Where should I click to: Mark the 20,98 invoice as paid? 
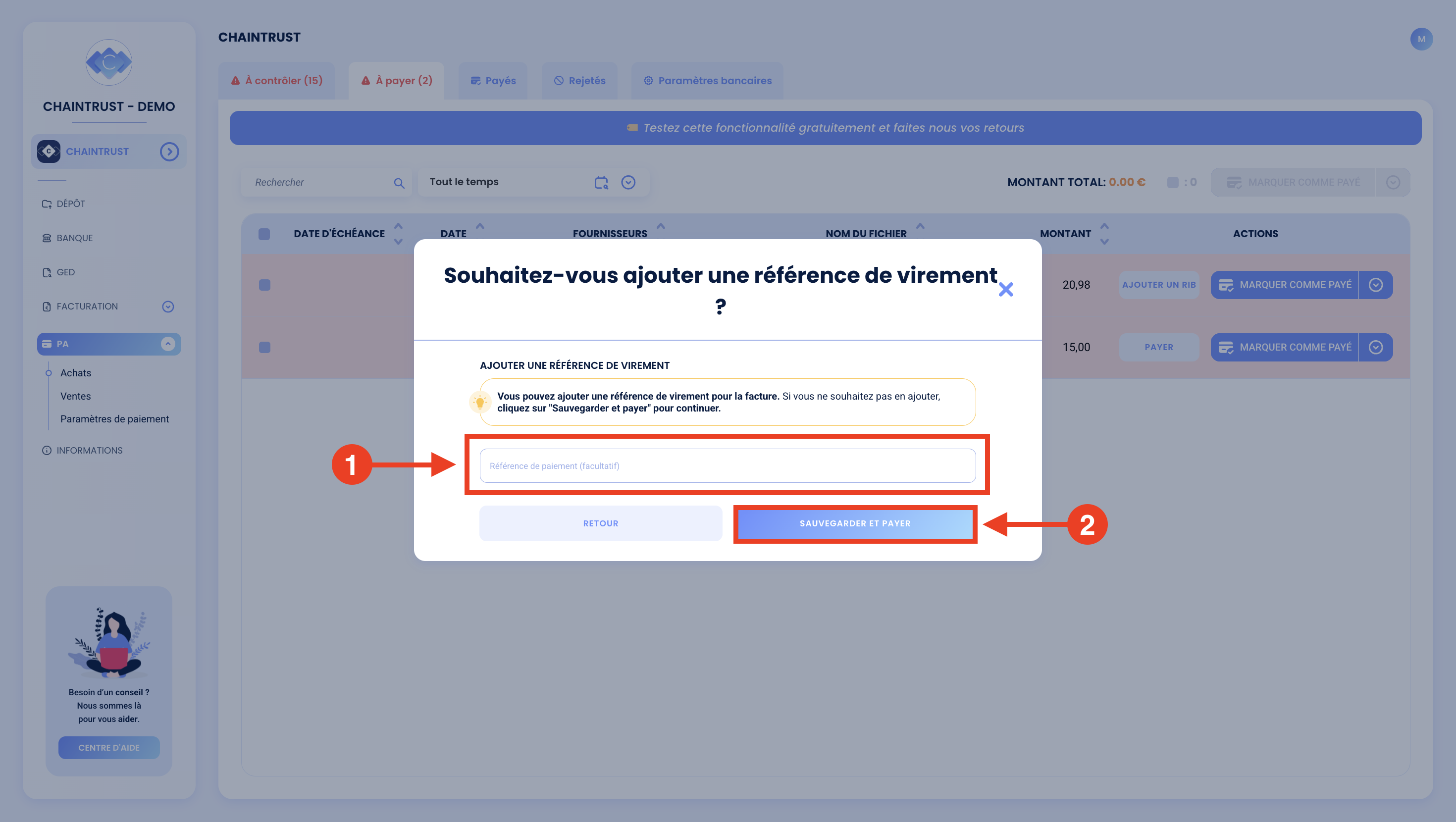pos(1284,285)
